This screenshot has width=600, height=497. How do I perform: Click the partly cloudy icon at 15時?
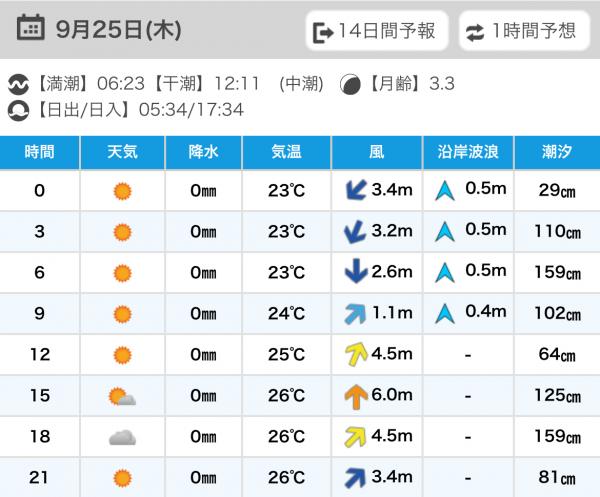pyautogui.click(x=122, y=396)
